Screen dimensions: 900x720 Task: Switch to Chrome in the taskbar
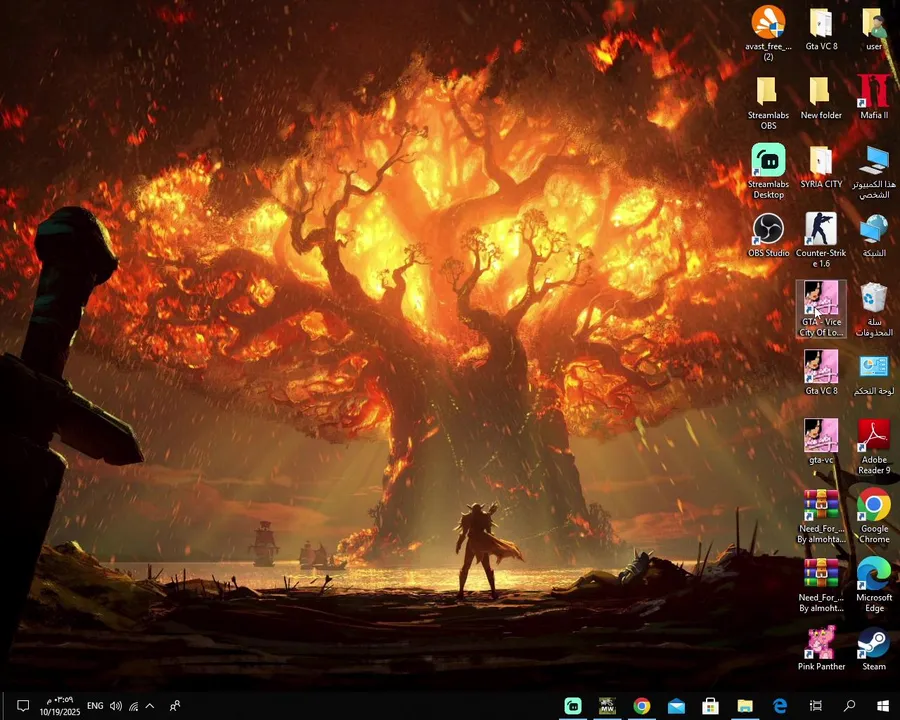tap(642, 706)
